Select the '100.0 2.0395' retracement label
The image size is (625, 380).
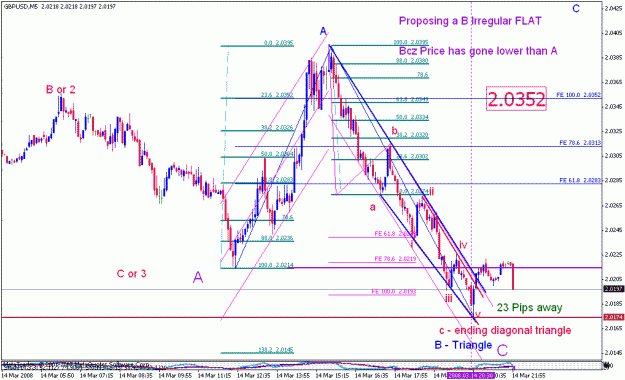tap(411, 42)
